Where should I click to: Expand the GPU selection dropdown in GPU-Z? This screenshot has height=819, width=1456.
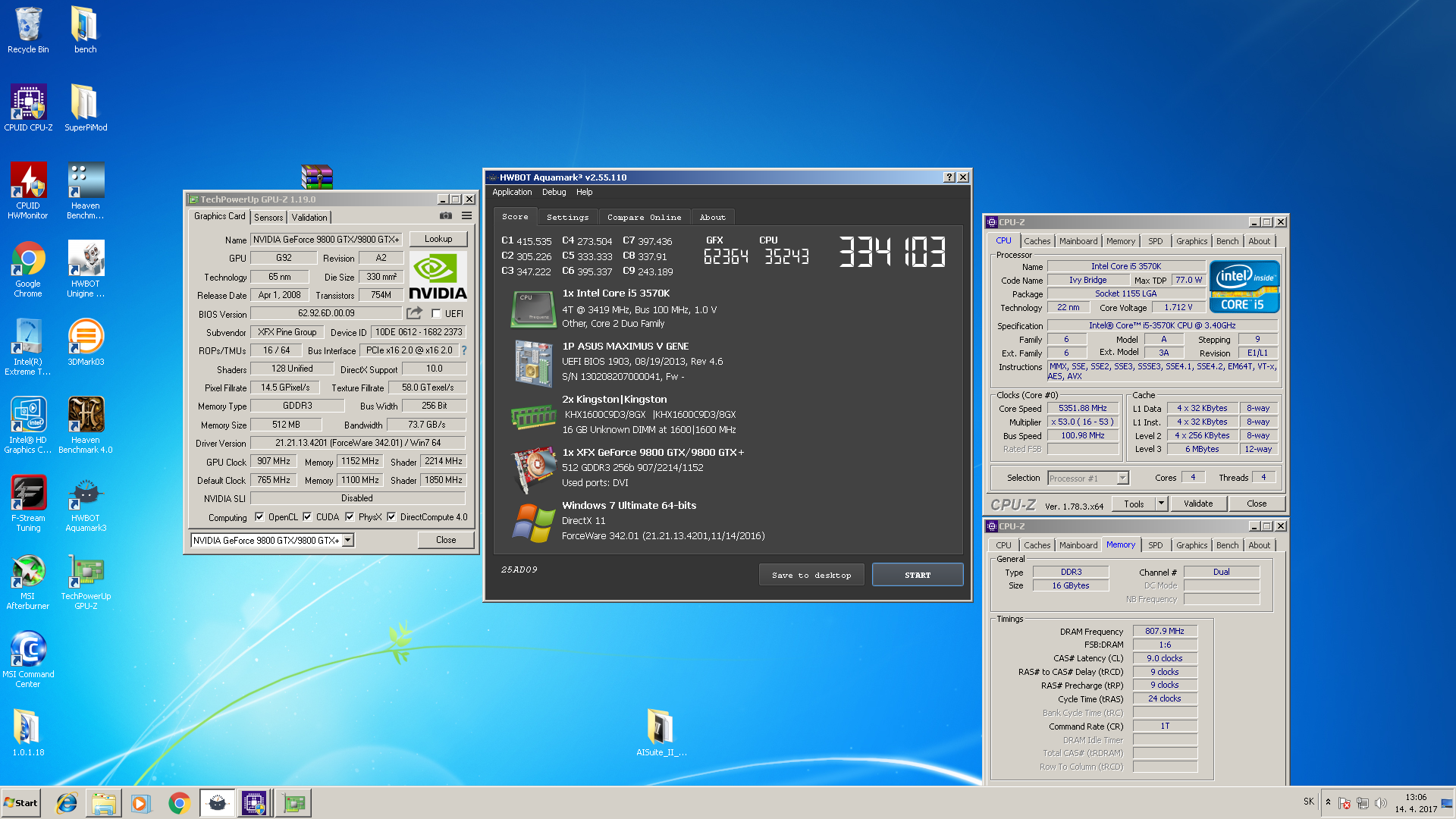348,541
